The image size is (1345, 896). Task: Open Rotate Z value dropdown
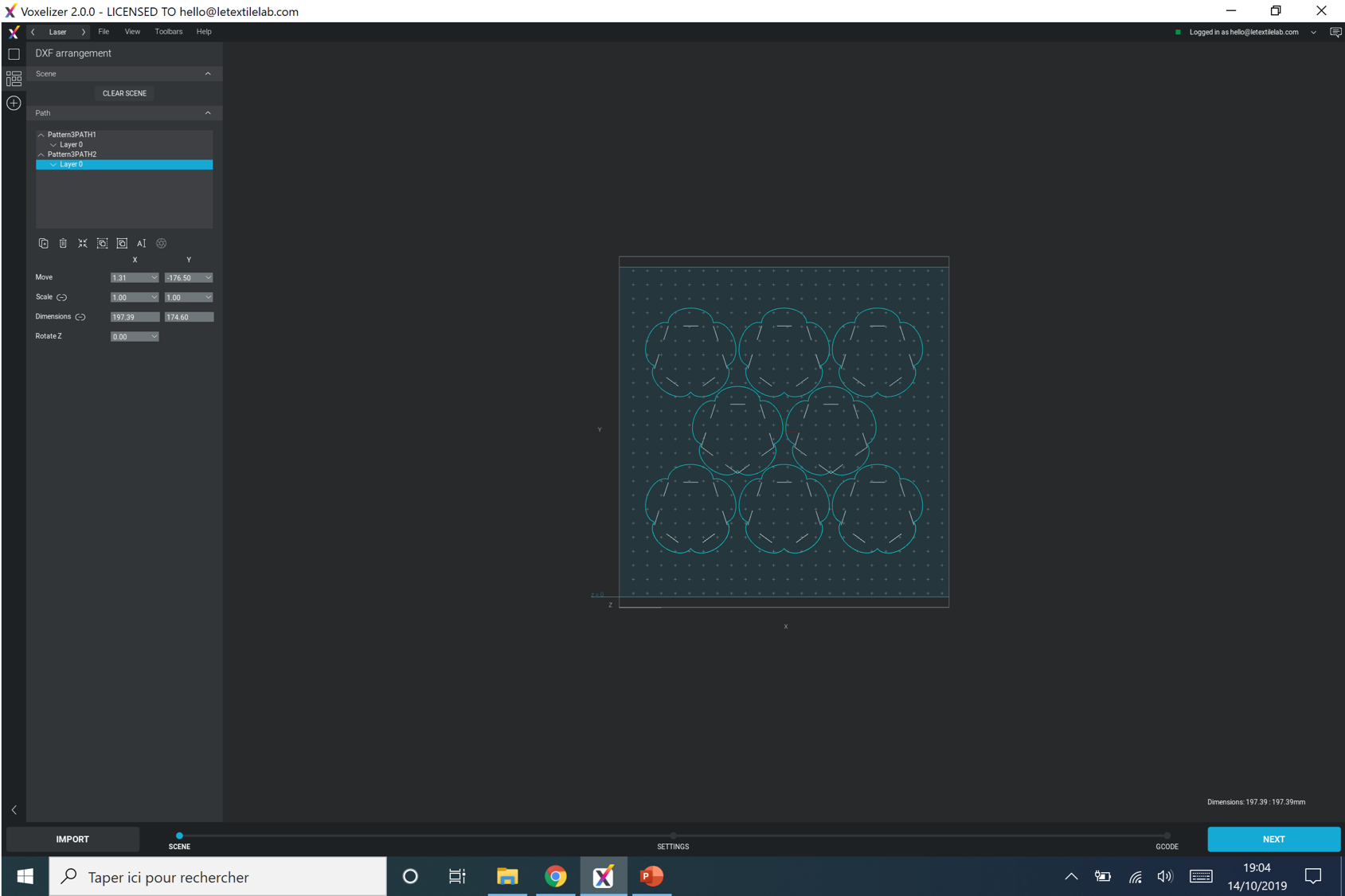pos(154,337)
